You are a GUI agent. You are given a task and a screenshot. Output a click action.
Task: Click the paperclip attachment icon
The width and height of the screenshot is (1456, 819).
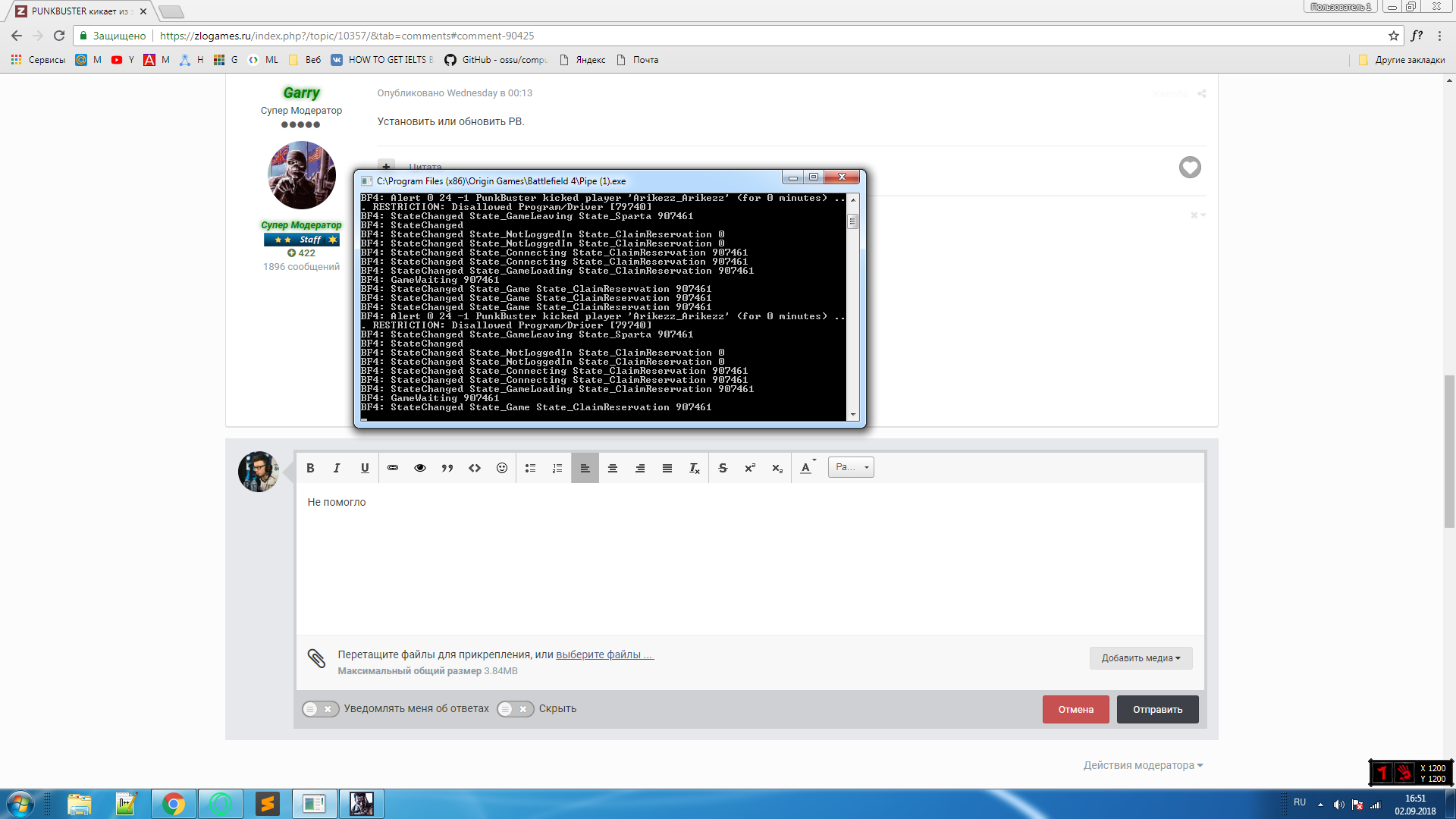pyautogui.click(x=316, y=658)
